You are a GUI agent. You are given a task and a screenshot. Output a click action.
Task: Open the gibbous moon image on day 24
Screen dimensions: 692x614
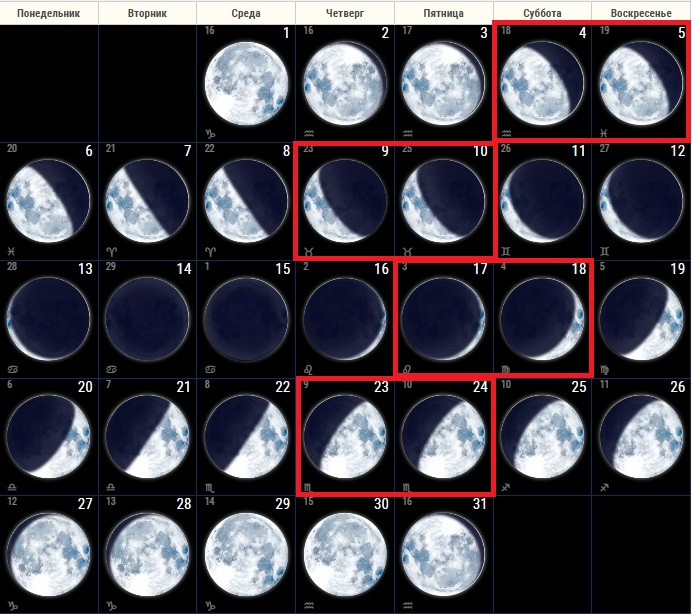[444, 437]
